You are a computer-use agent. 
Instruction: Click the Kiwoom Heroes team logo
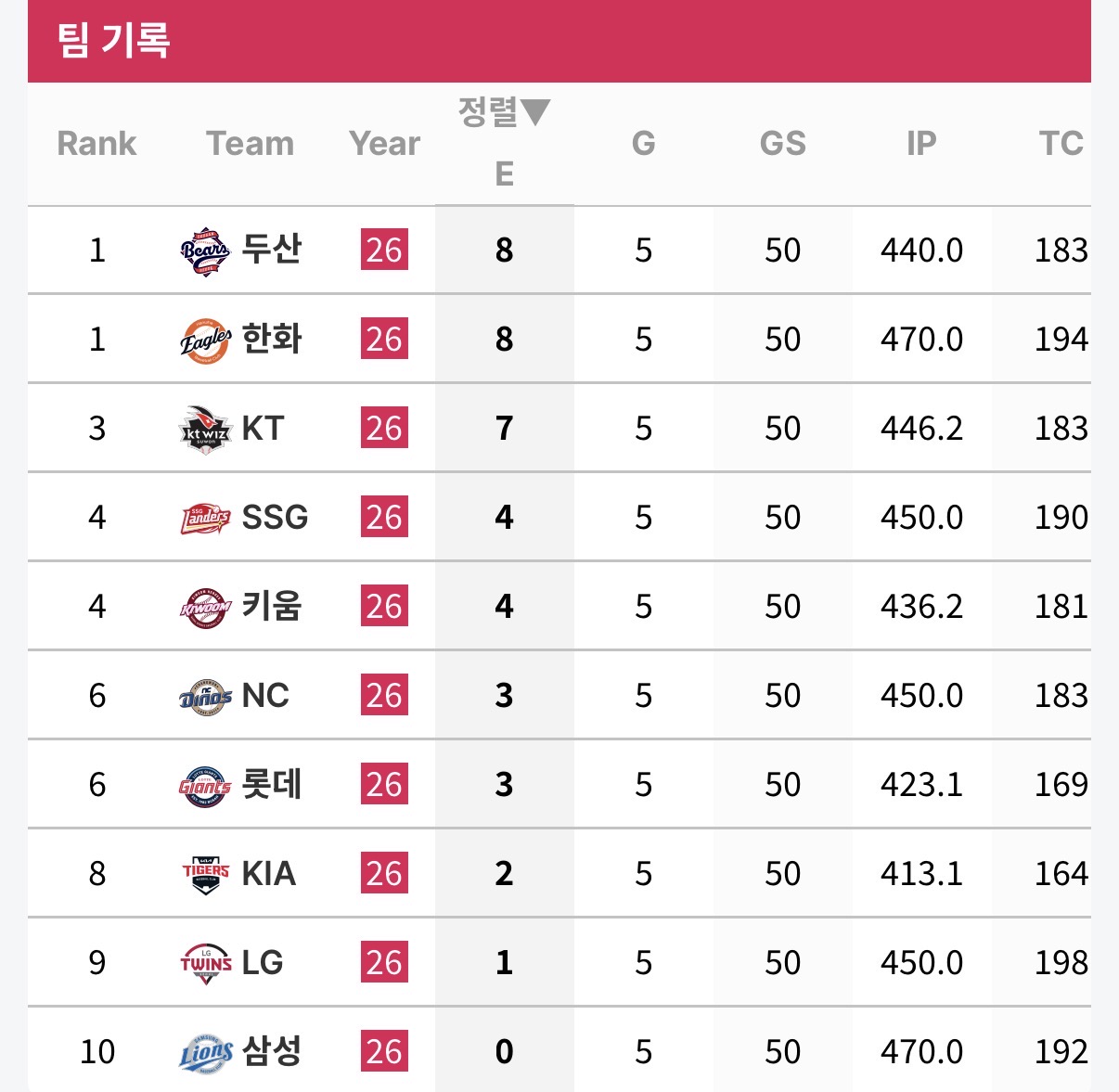click(x=205, y=607)
